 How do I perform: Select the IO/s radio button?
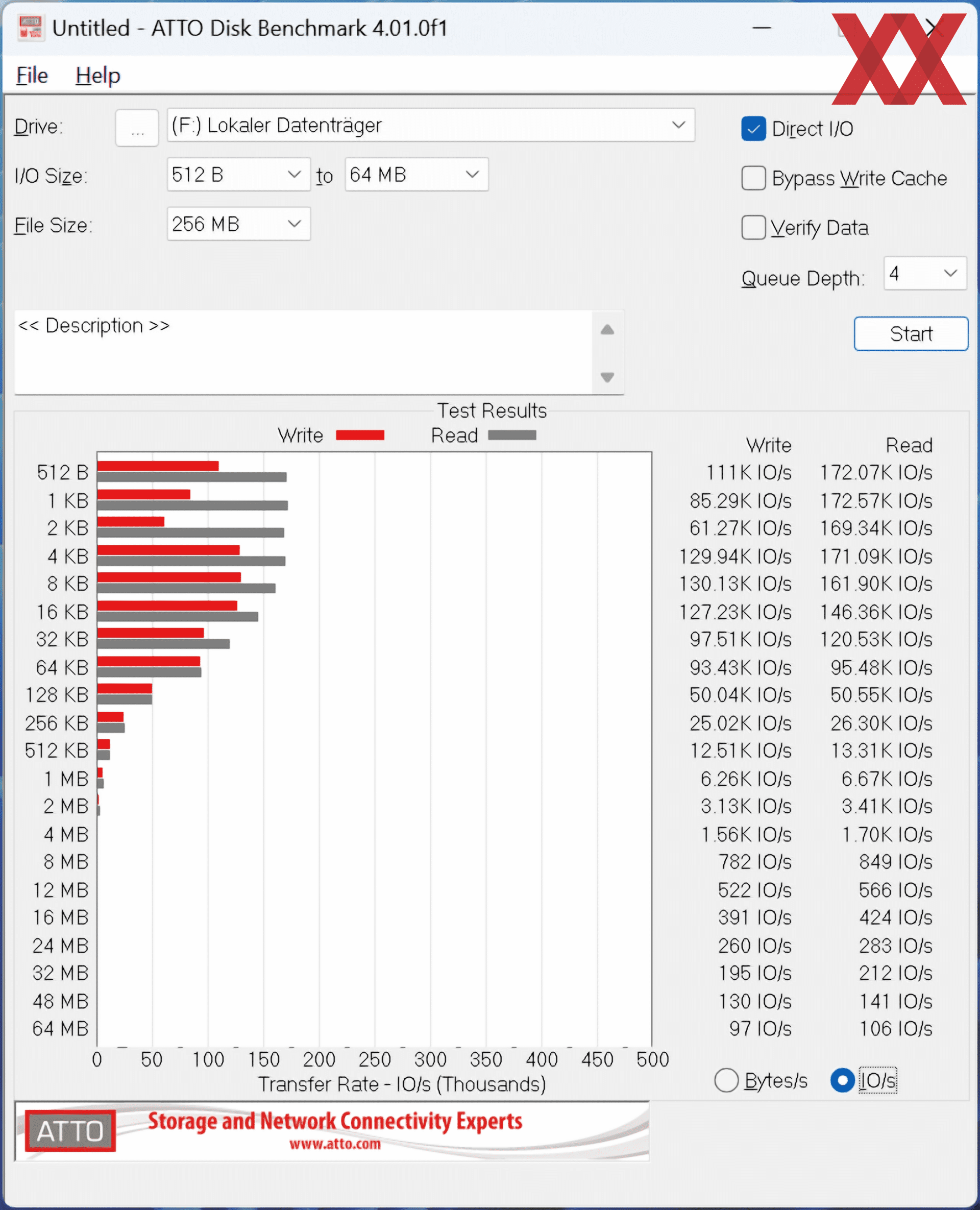[x=842, y=1080]
